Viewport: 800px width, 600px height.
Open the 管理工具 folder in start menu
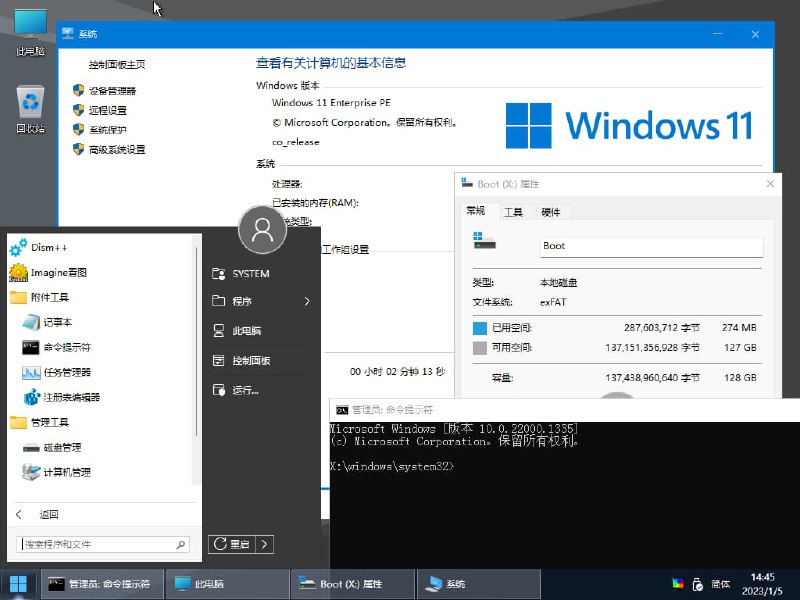[60, 422]
